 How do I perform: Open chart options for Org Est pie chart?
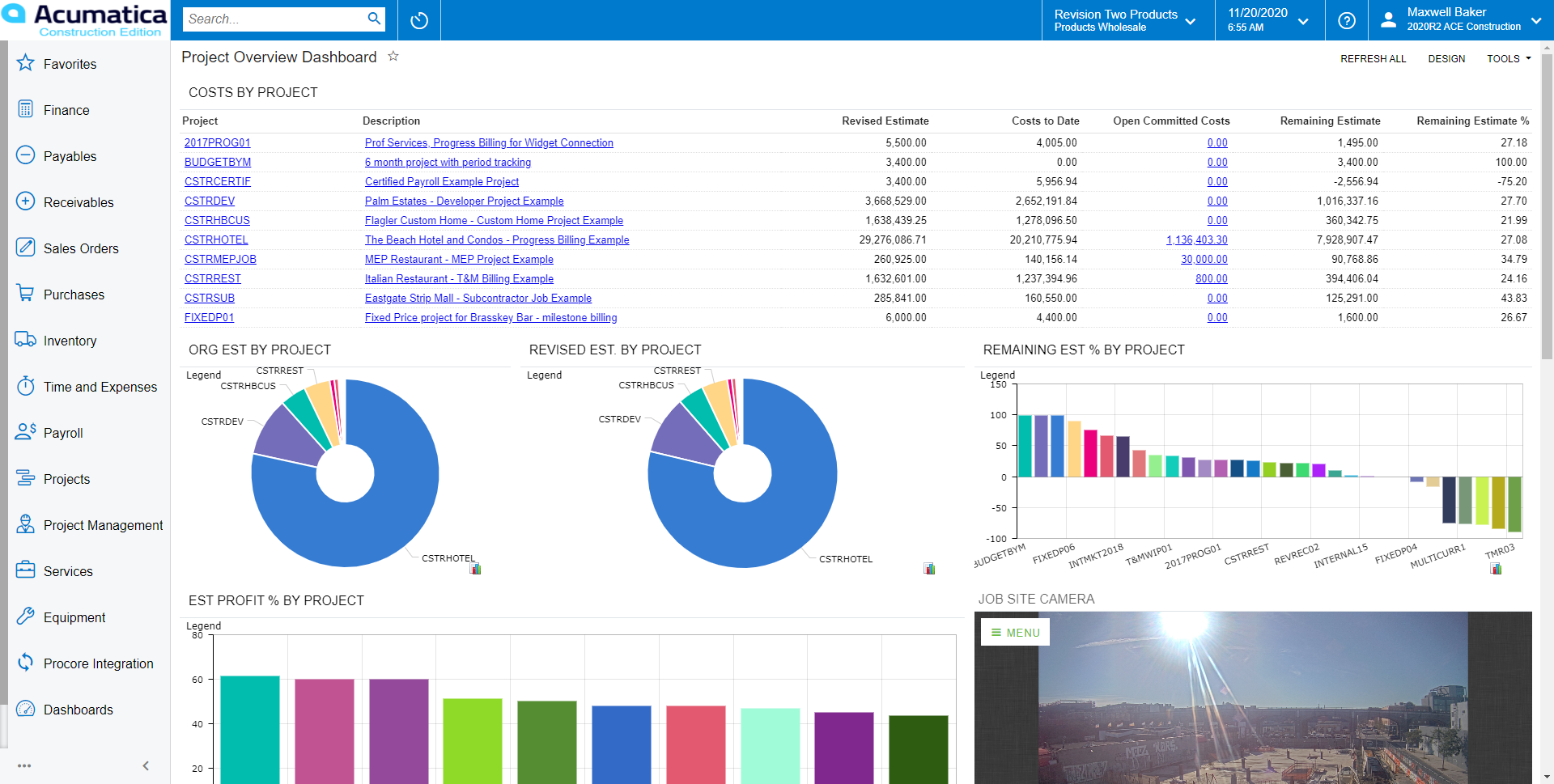point(475,569)
